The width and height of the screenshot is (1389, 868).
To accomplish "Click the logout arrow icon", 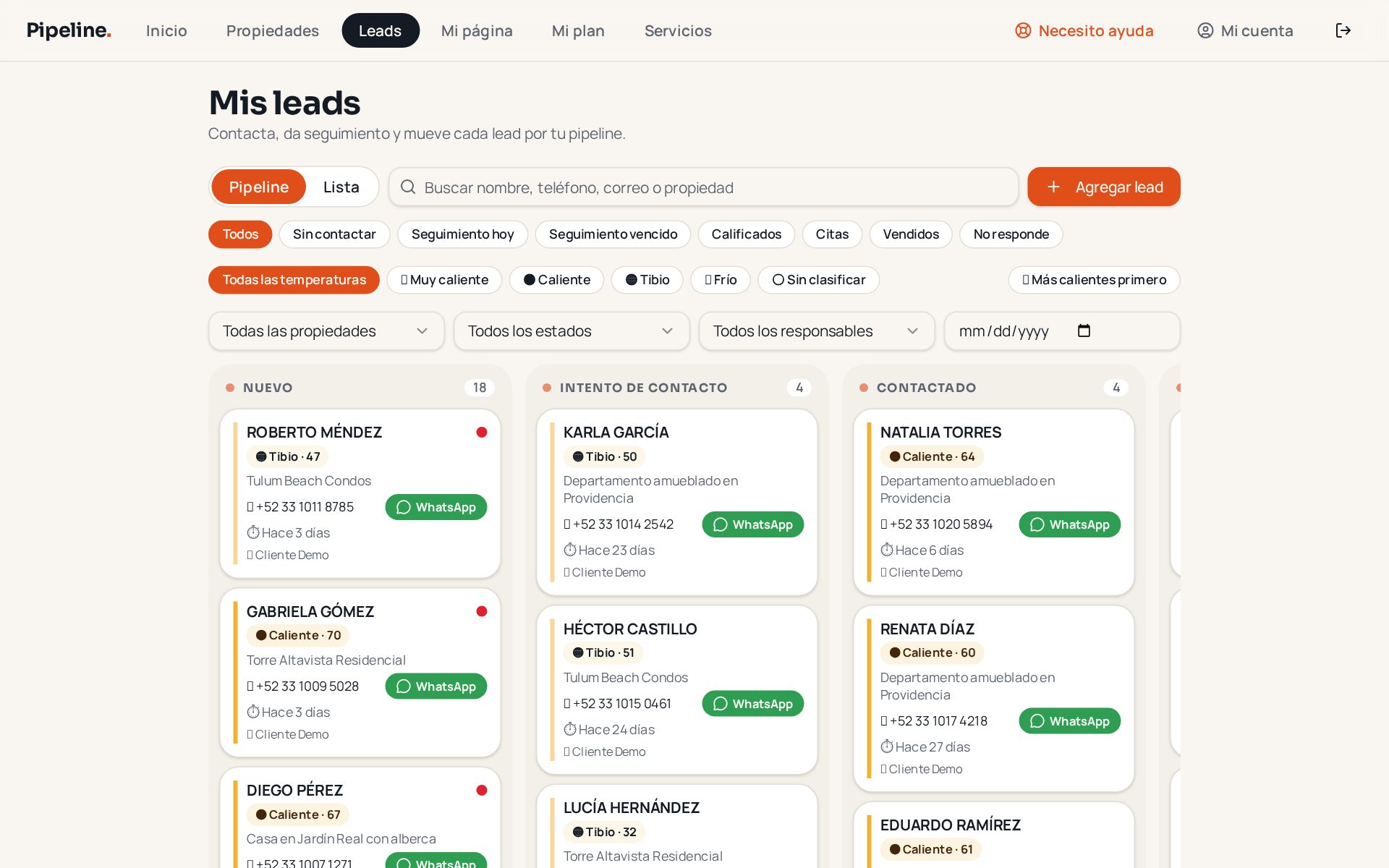I will 1343,30.
